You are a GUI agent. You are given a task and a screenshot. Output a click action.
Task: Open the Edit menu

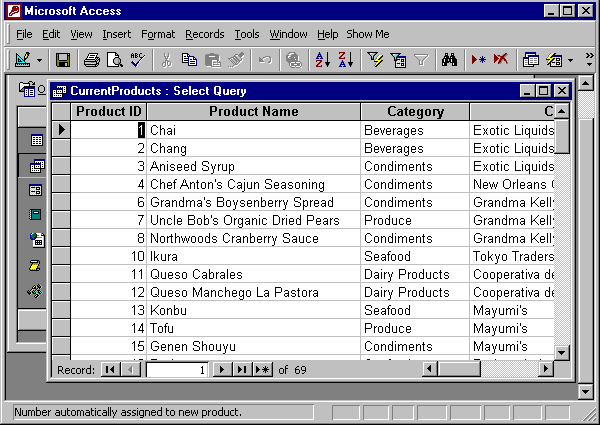point(51,34)
